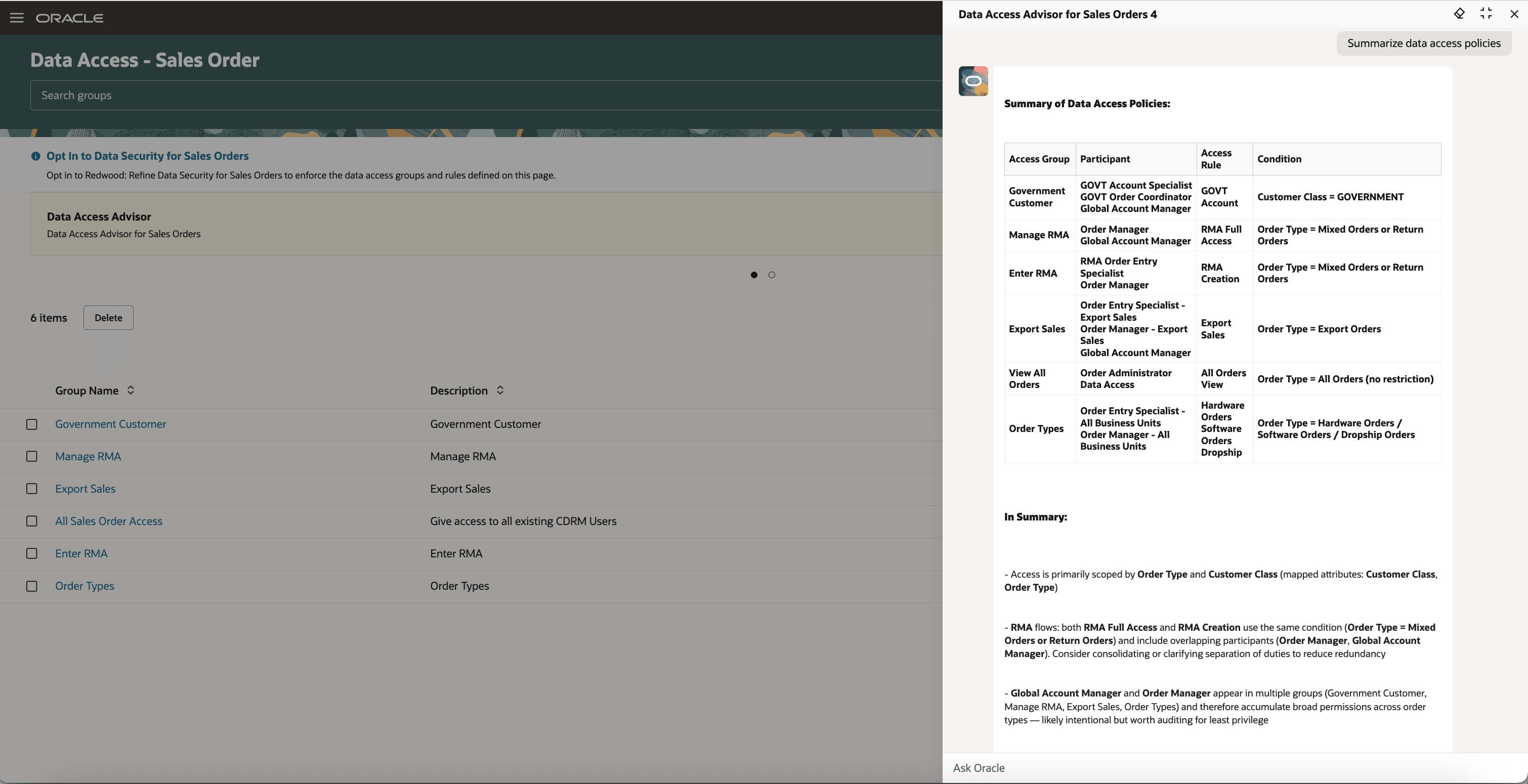Sort the Description column
Image resolution: width=1528 pixels, height=784 pixels.
(x=499, y=390)
